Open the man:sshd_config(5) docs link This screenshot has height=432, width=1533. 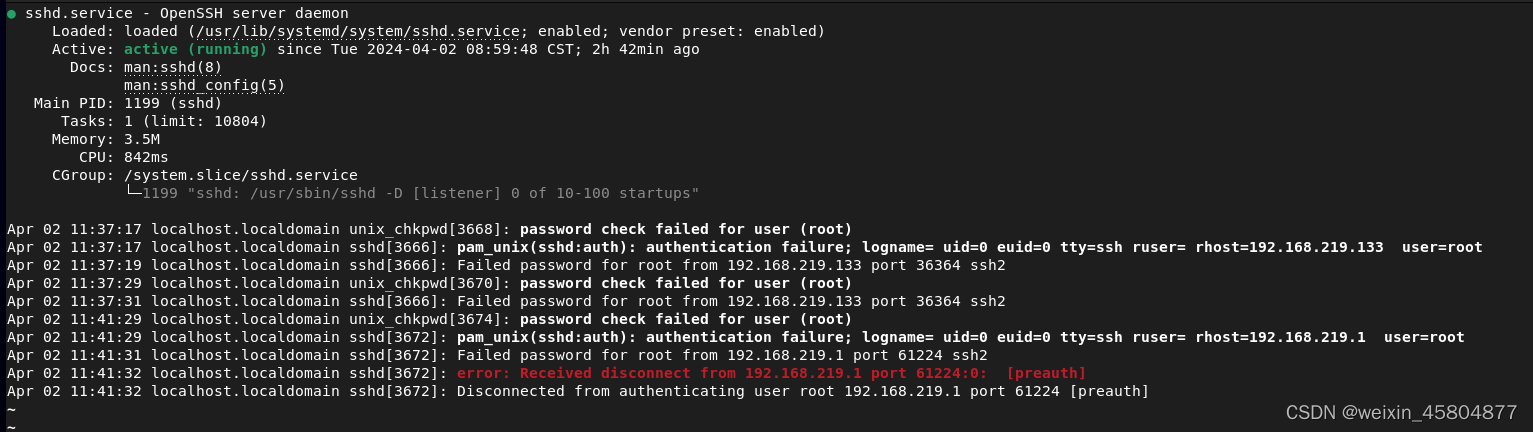204,85
